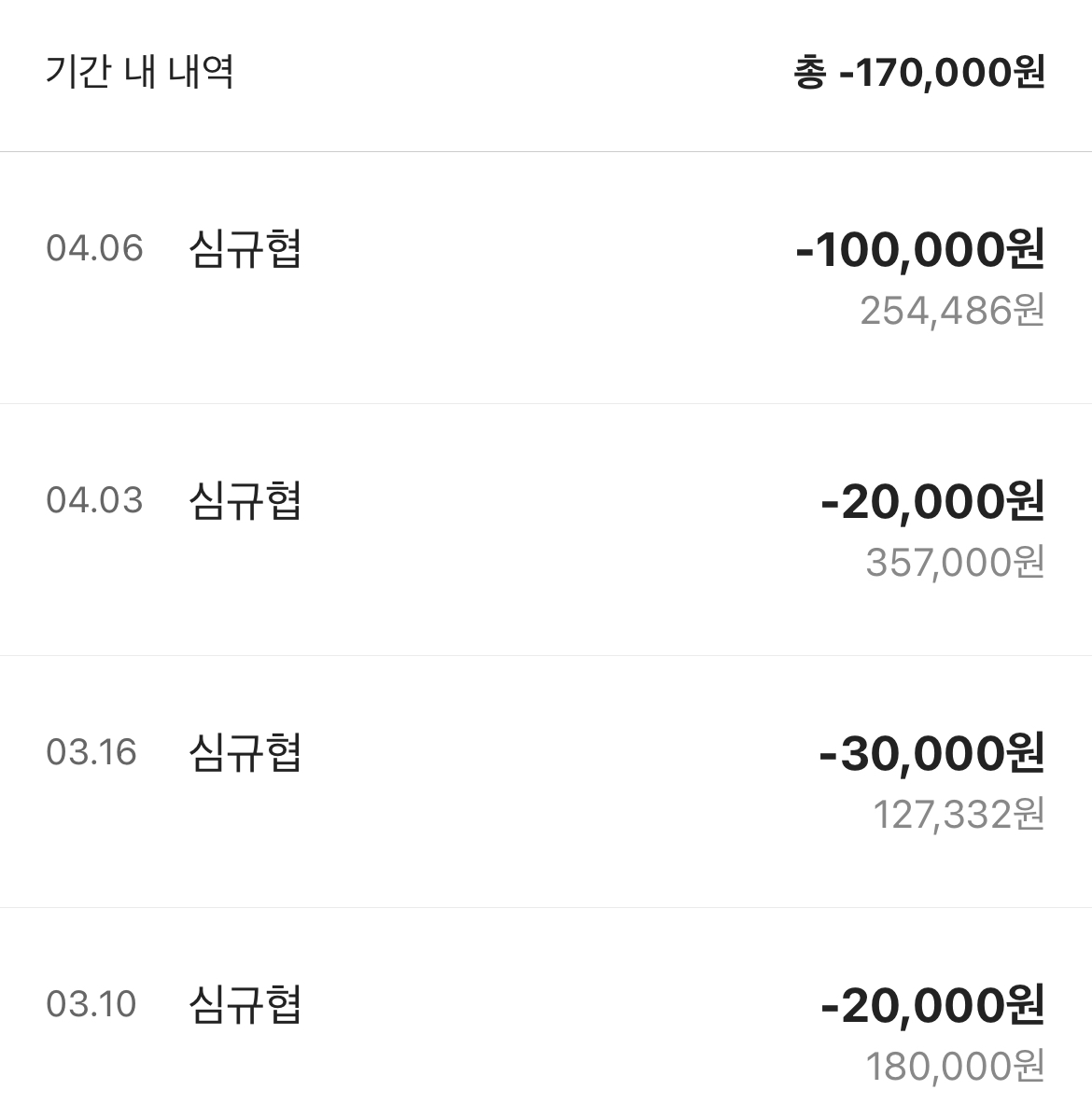Tap 심규협 name in the 04.06 entry
The image size is (1092, 1118).
[245, 249]
